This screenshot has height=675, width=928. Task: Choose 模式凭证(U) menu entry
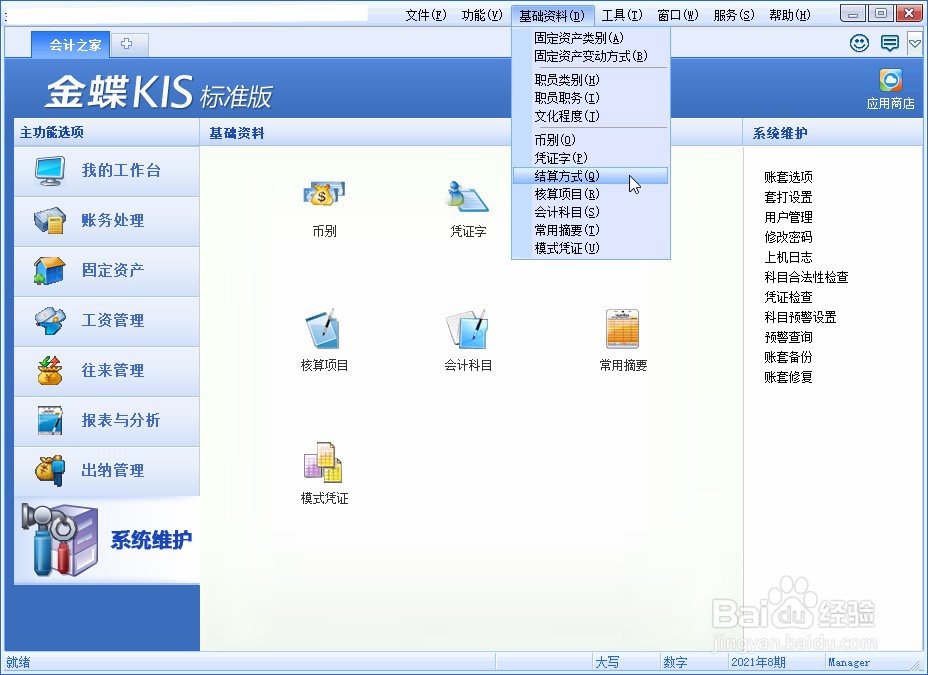(591, 248)
